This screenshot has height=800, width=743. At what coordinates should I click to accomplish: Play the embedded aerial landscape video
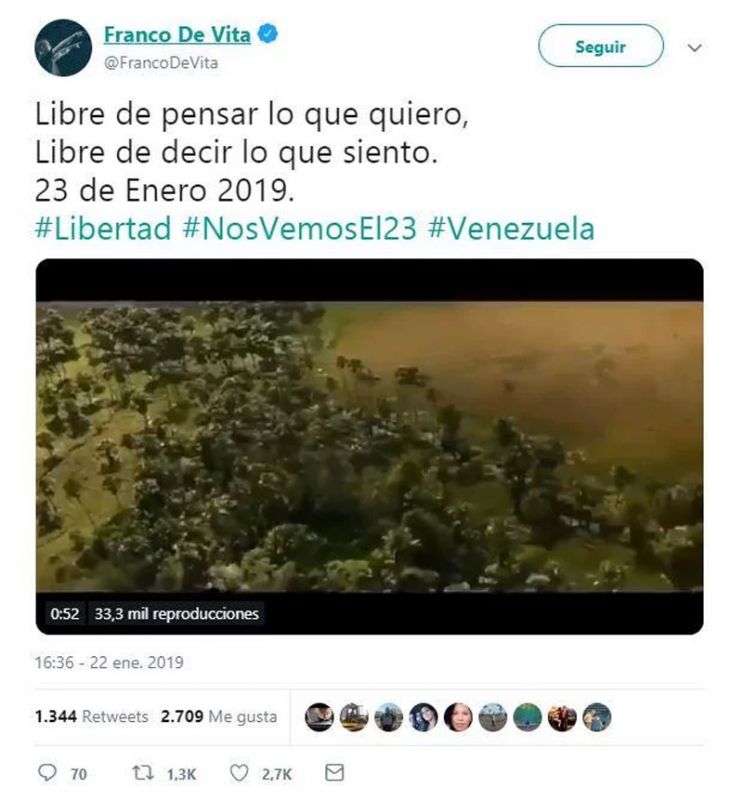tap(369, 446)
